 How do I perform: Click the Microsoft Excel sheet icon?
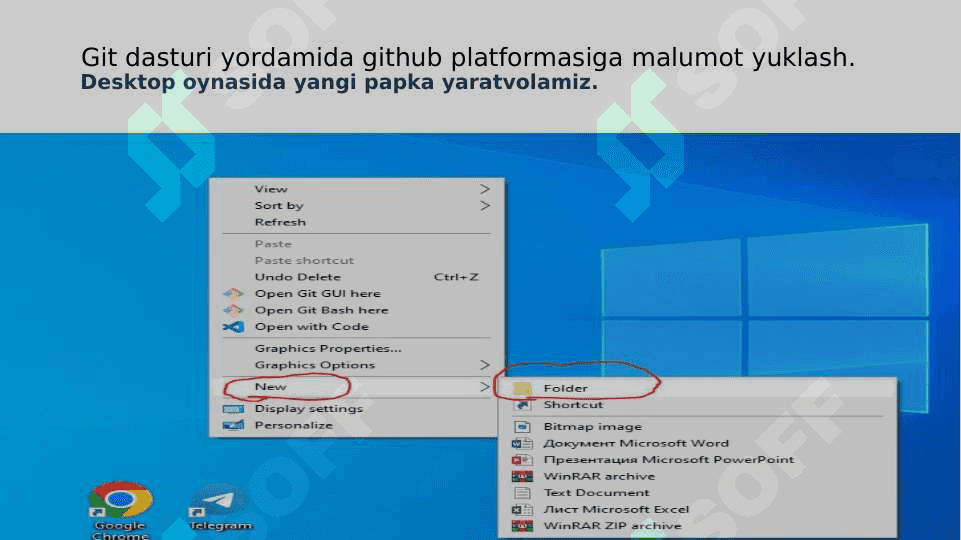[522, 509]
